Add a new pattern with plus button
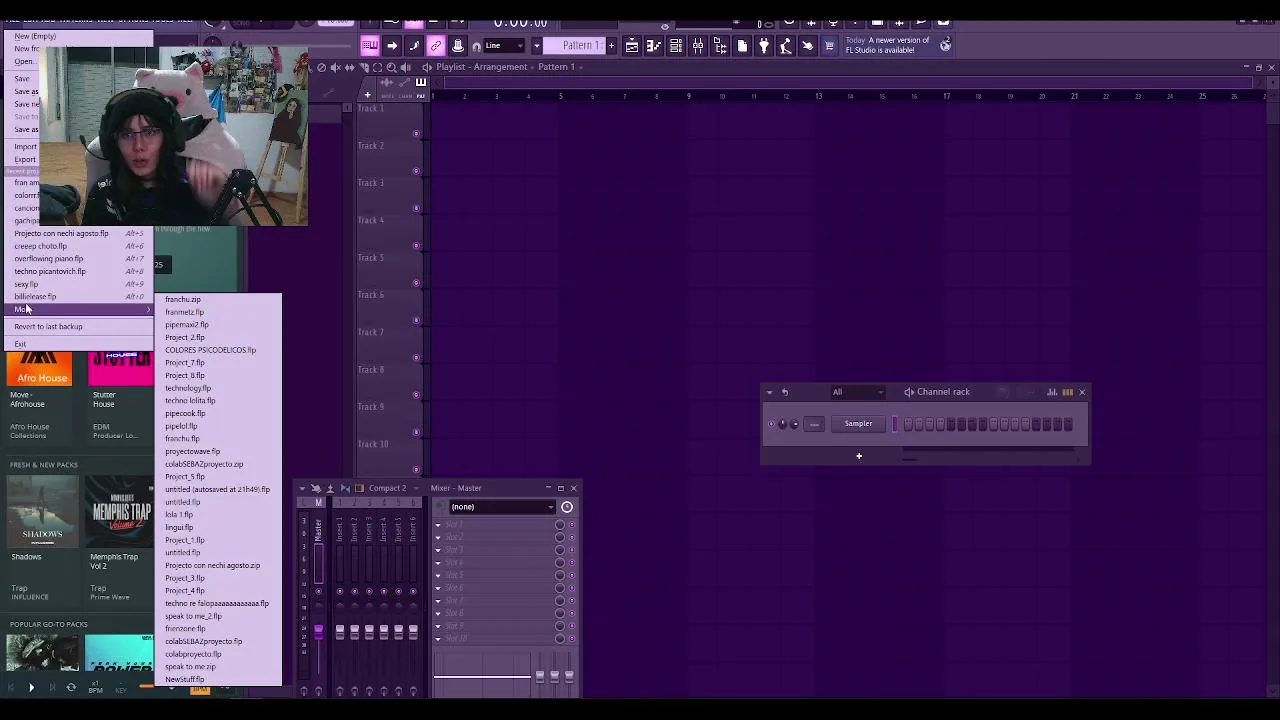The height and width of the screenshot is (720, 1280). (x=610, y=45)
